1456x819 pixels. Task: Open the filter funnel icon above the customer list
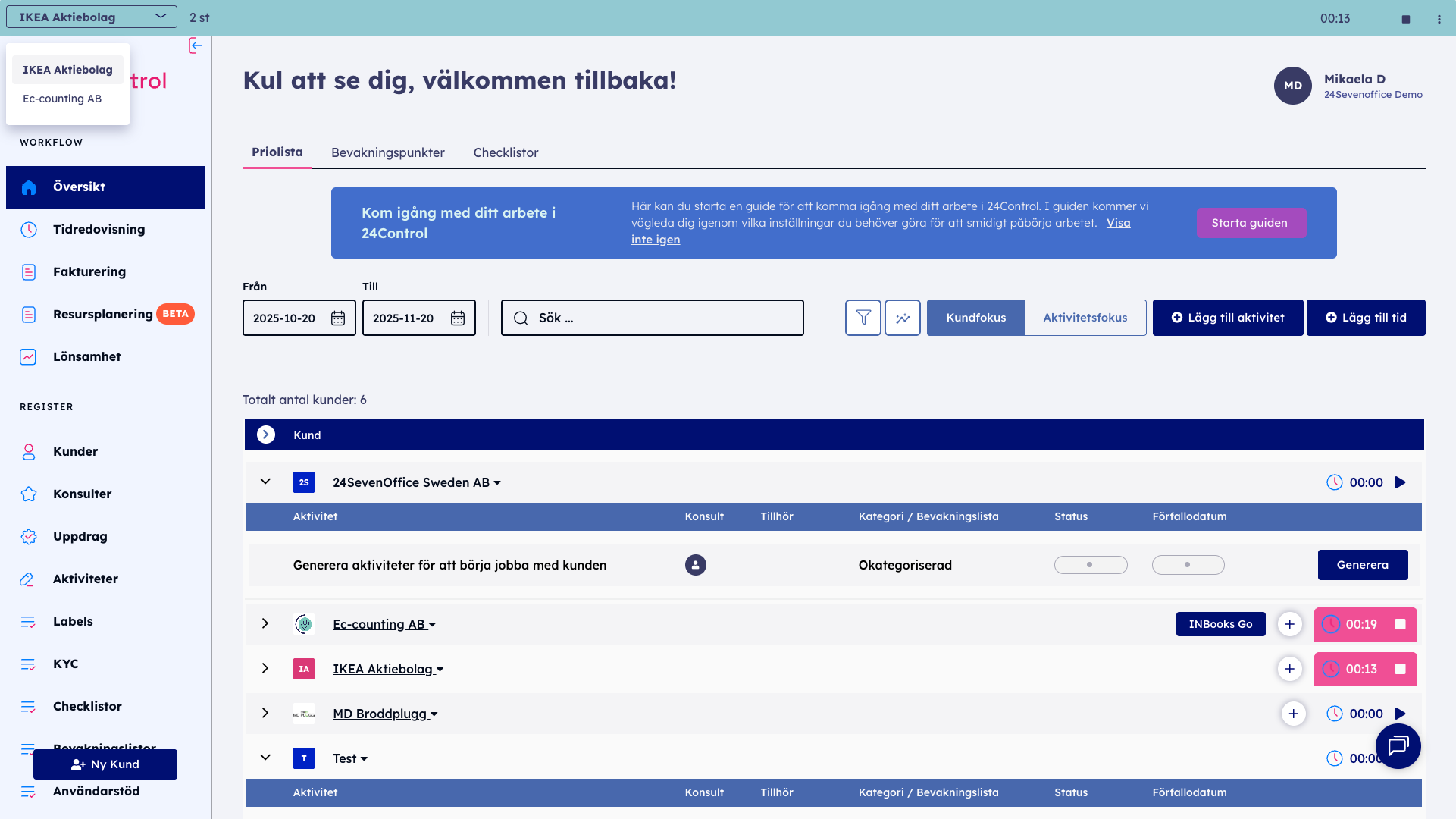863,318
